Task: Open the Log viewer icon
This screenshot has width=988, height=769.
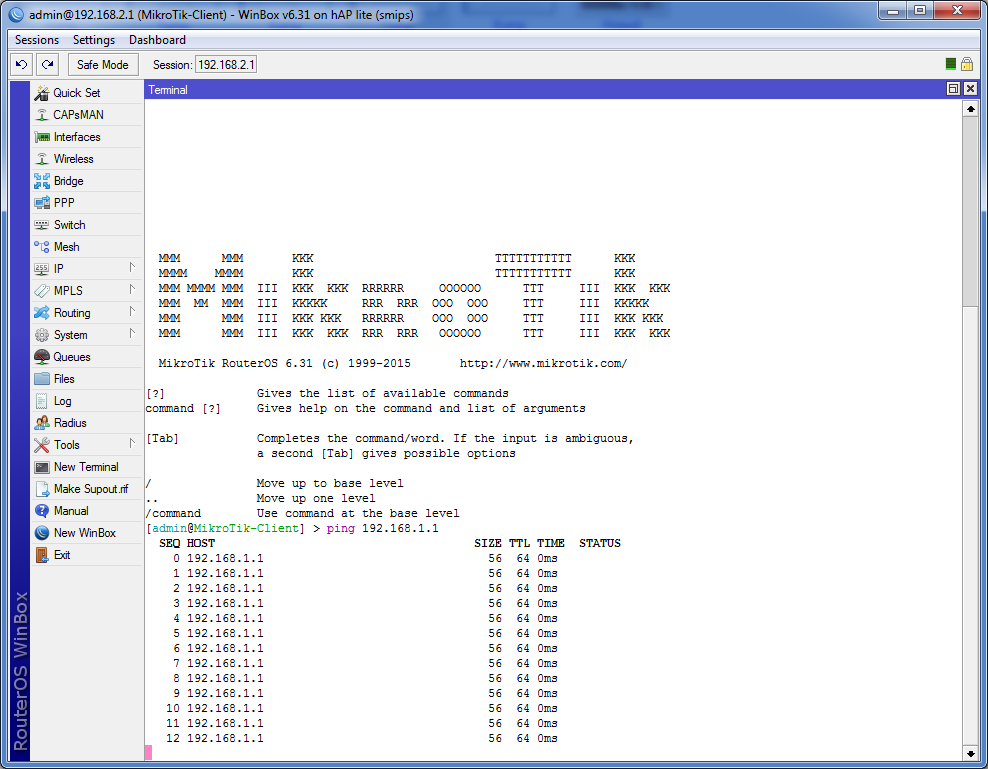Action: (42, 401)
